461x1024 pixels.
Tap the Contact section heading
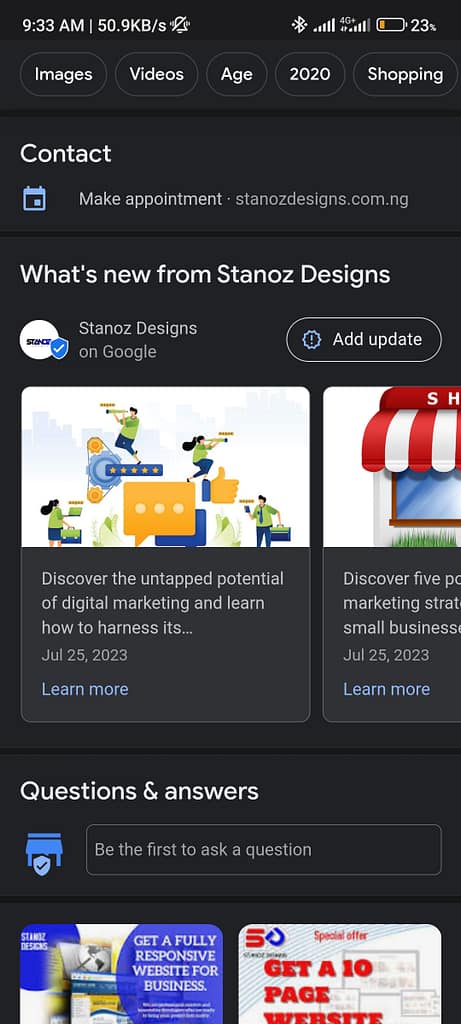[x=65, y=154]
